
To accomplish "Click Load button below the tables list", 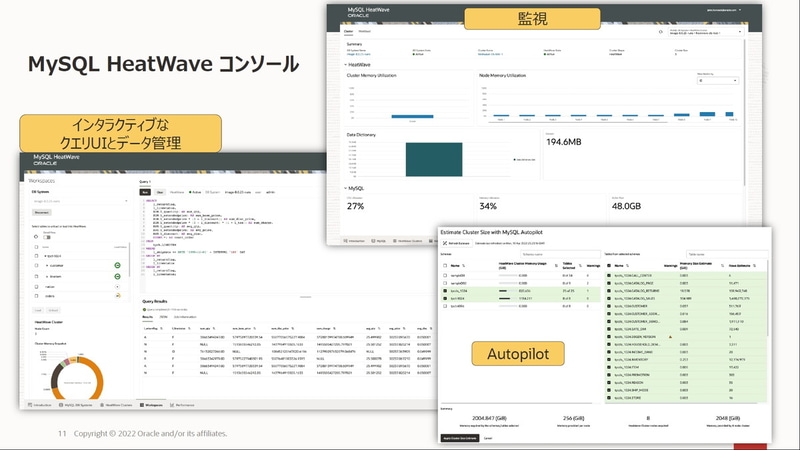I will pos(38,310).
